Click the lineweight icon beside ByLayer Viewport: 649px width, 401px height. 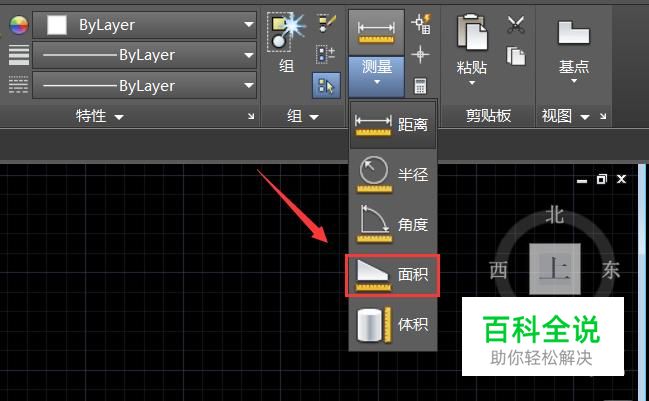tap(19, 55)
